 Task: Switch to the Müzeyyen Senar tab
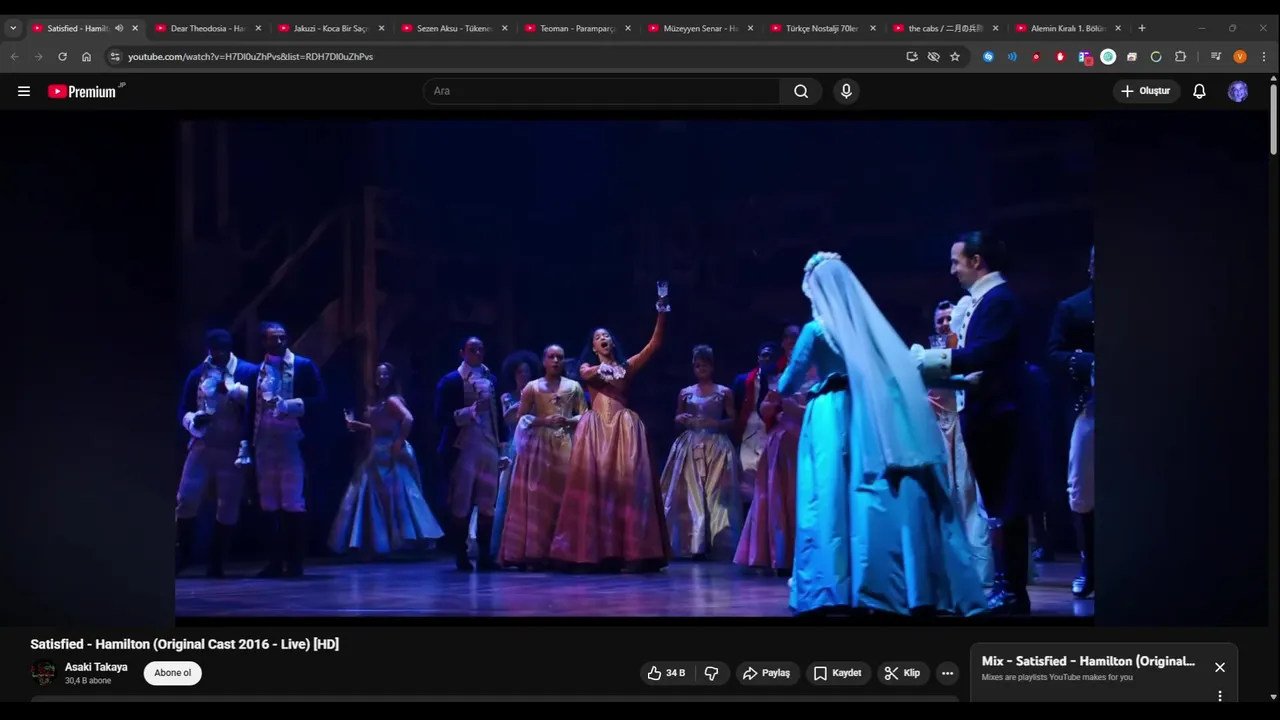point(700,28)
